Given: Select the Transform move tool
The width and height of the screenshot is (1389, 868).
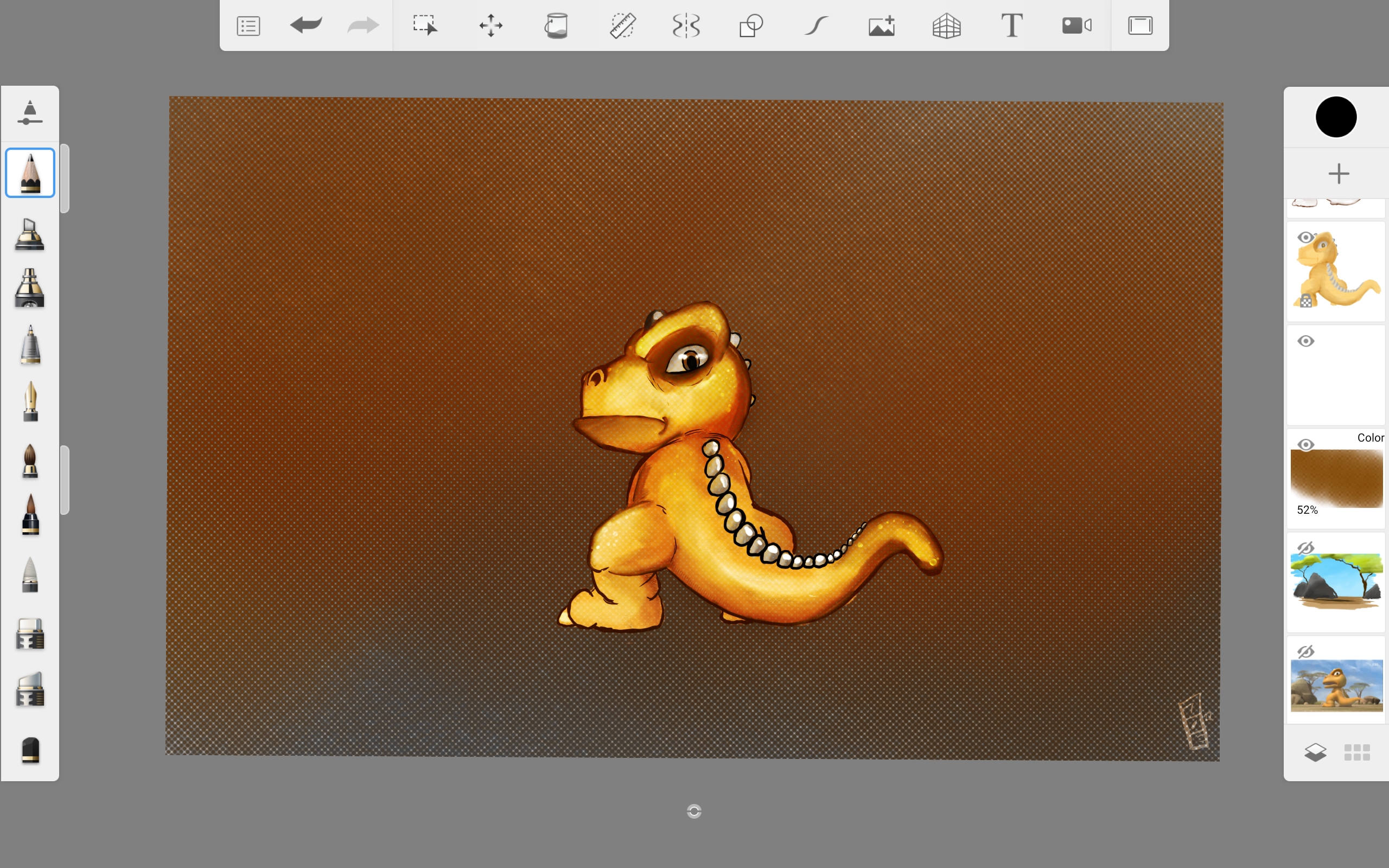Looking at the screenshot, I should pos(490,26).
